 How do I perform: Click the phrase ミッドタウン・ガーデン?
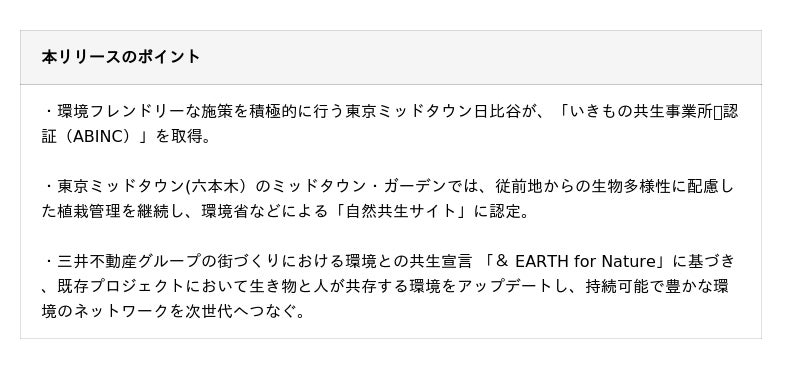pos(360,187)
